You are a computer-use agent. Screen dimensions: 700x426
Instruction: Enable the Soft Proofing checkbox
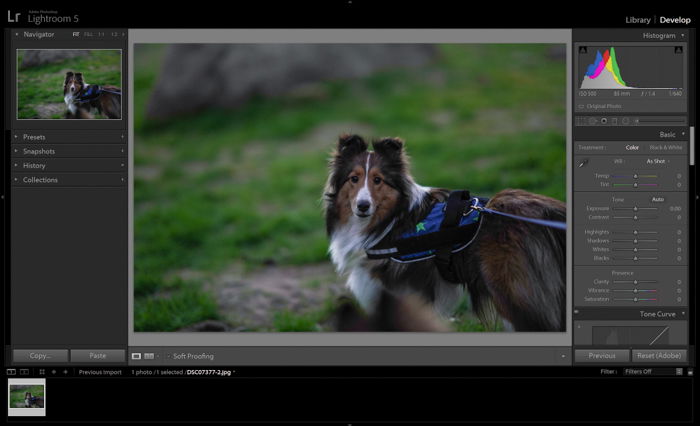[169, 356]
